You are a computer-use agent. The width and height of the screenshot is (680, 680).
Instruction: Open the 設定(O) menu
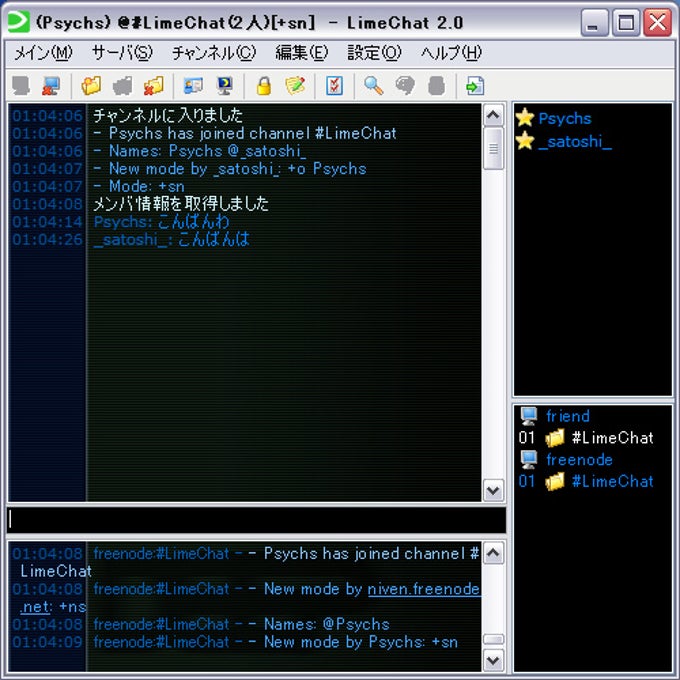(374, 53)
